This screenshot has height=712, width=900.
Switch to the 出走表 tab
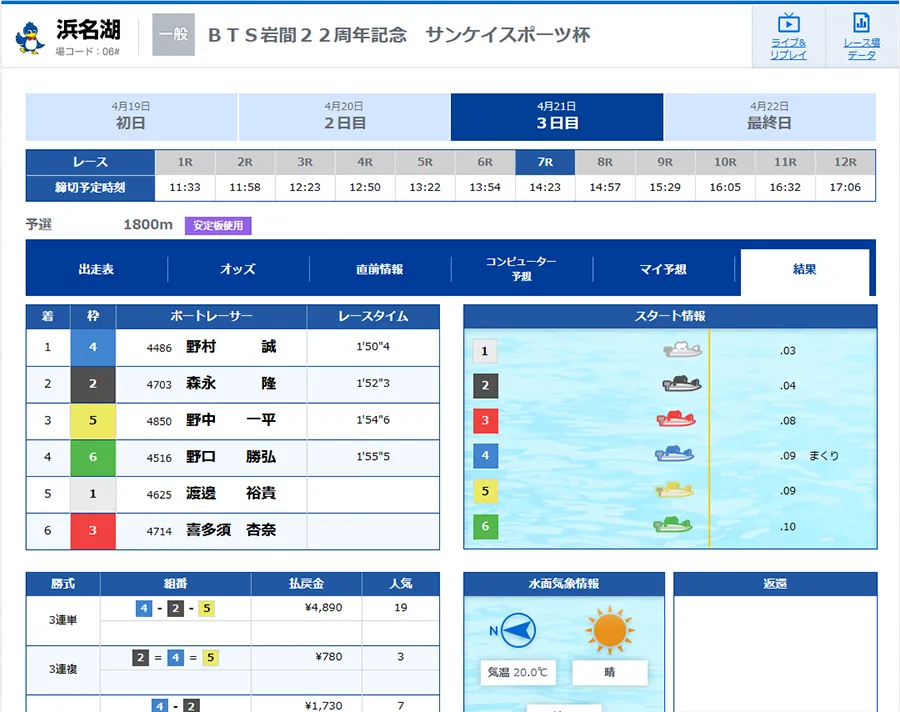click(96, 269)
